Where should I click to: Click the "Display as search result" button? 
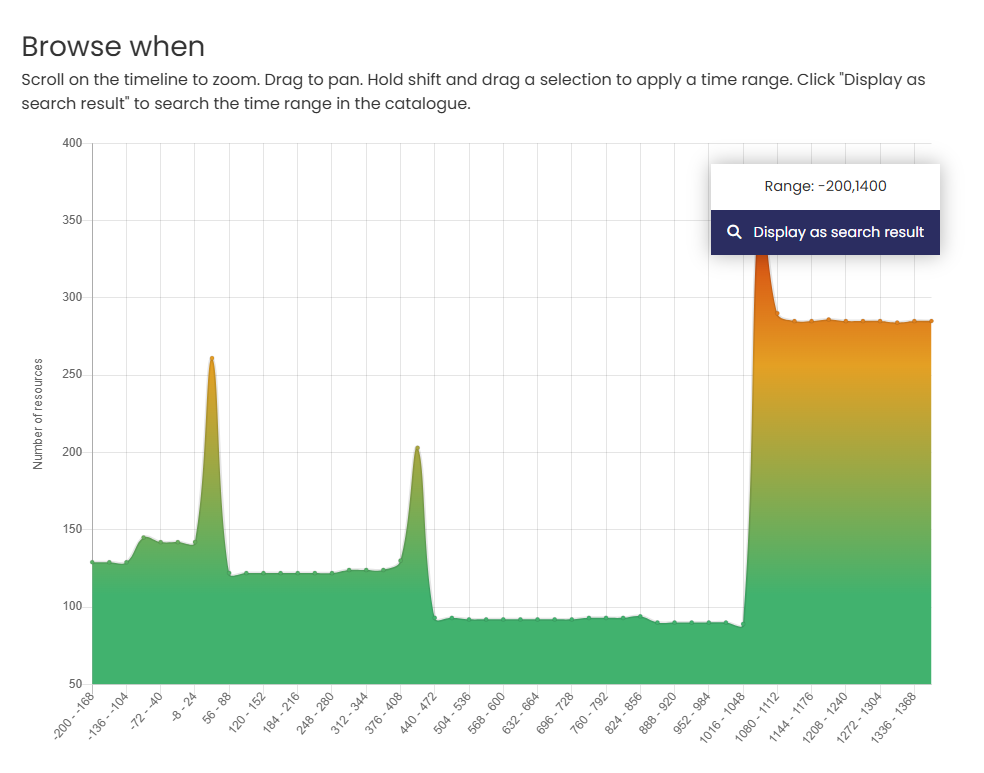coord(825,231)
